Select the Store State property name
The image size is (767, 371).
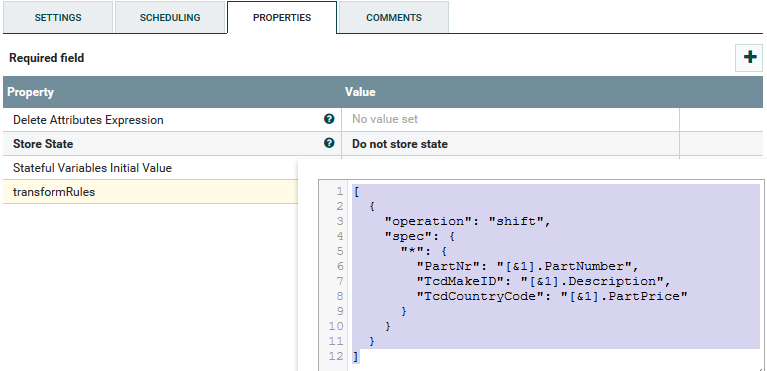coord(43,144)
